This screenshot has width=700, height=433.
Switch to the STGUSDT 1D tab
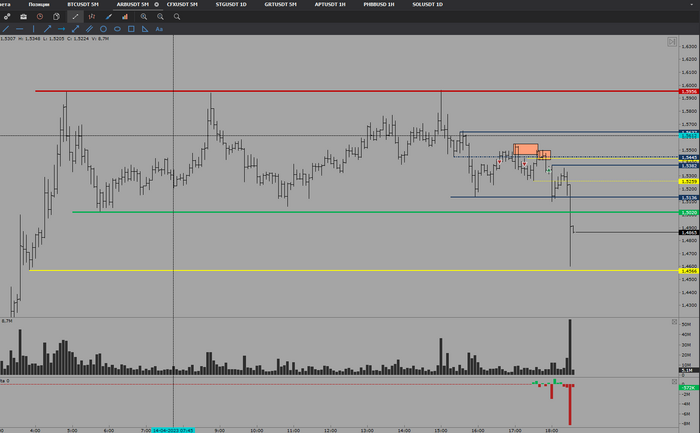point(231,4)
